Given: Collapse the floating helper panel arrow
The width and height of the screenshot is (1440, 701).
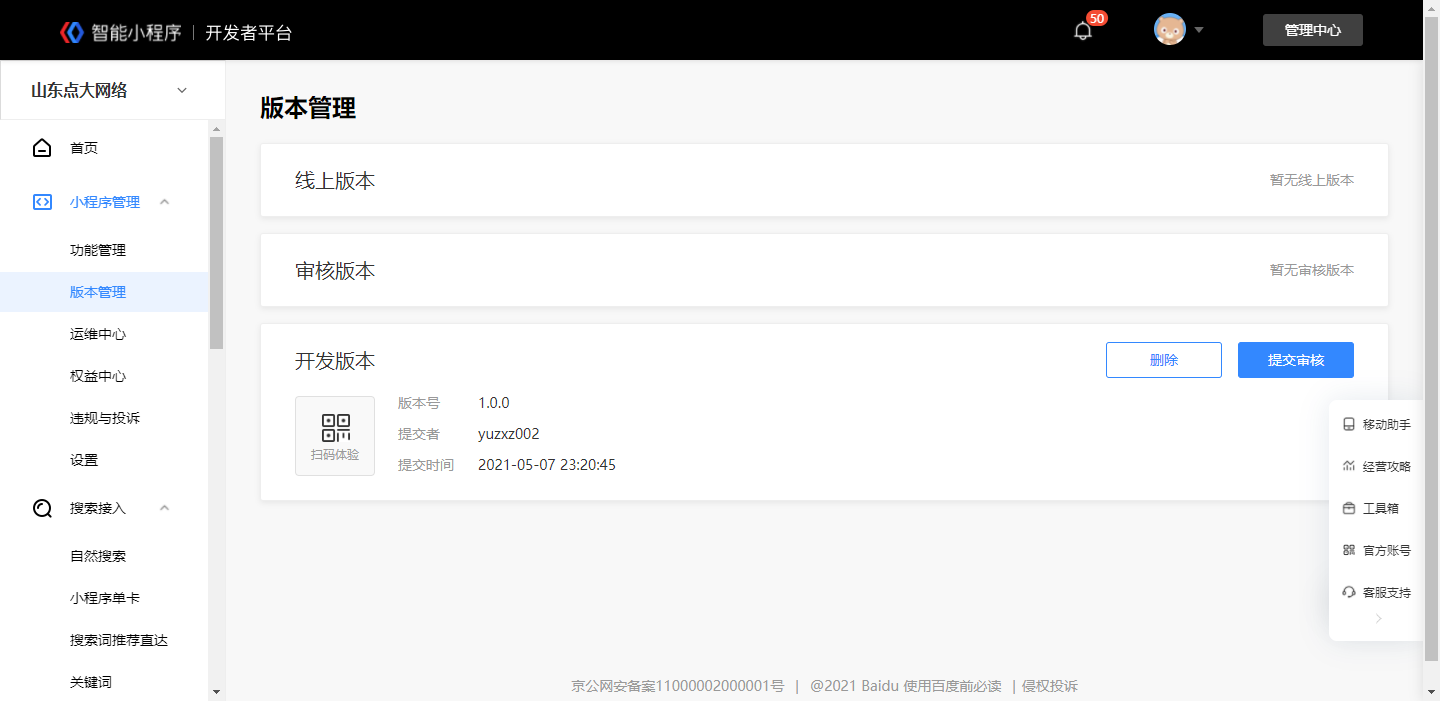Looking at the screenshot, I should pos(1378,619).
